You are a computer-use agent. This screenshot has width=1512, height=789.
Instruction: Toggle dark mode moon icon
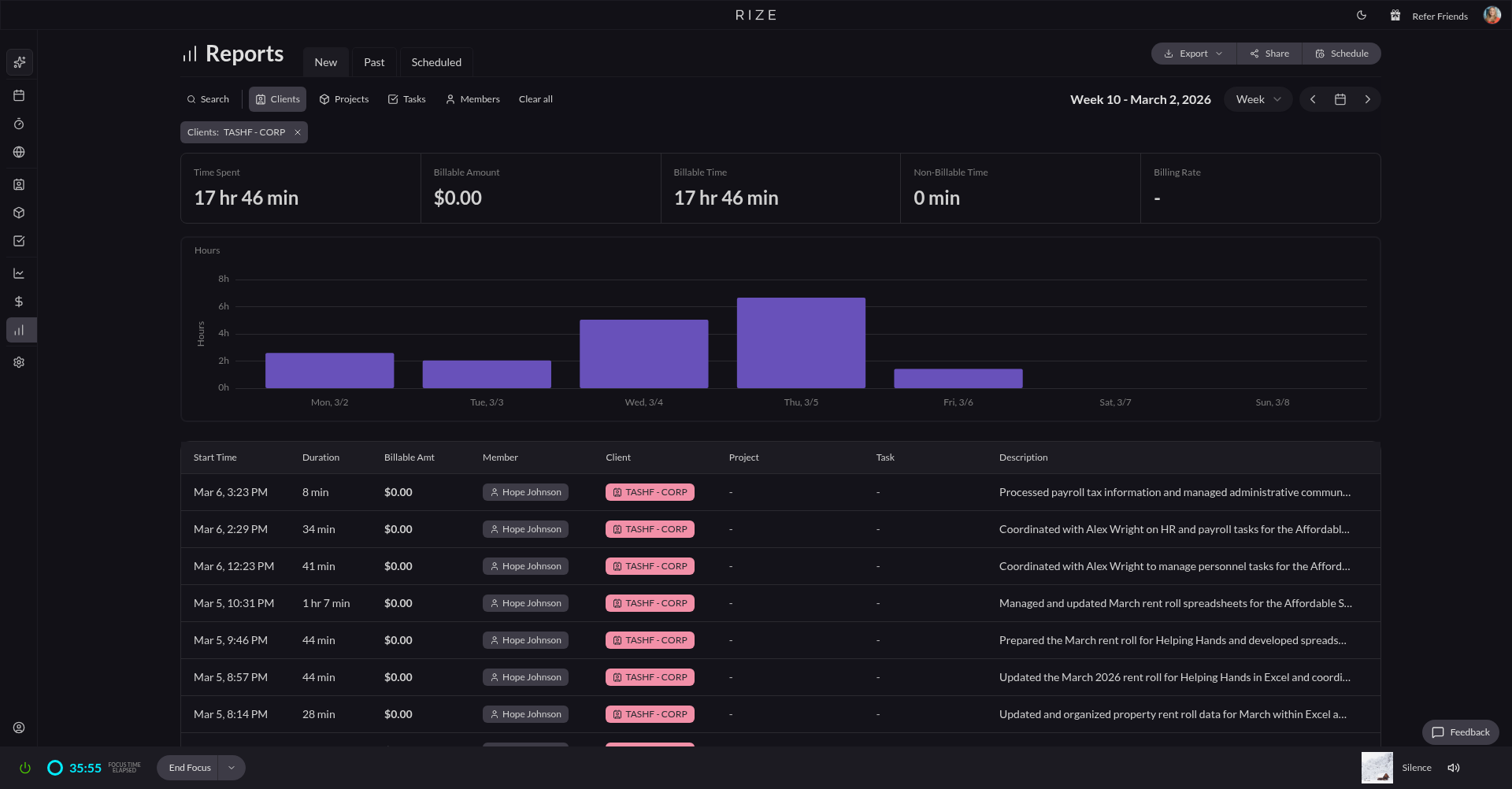point(1362,16)
